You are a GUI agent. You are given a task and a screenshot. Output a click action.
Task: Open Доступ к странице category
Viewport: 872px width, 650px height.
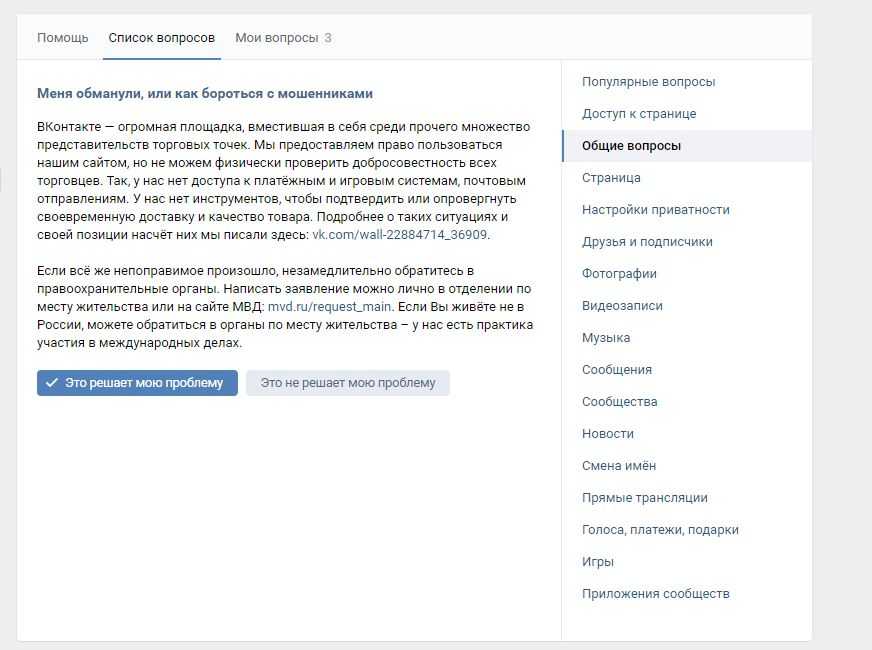[687, 113]
